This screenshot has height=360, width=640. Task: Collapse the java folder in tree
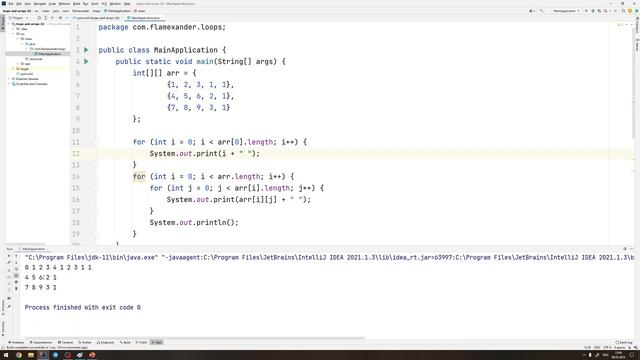(x=22, y=44)
